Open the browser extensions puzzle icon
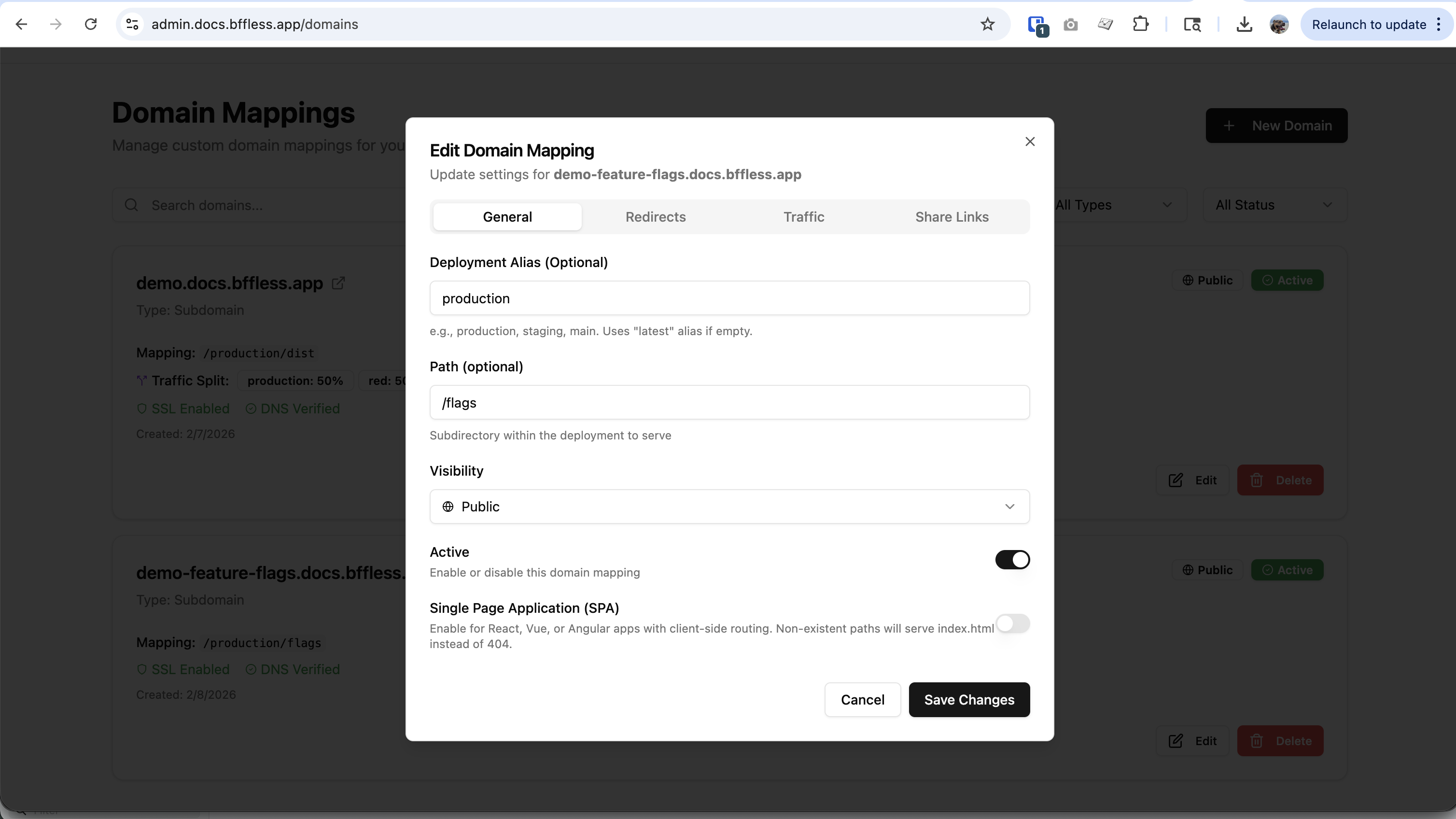The image size is (1456, 819). point(1141,24)
